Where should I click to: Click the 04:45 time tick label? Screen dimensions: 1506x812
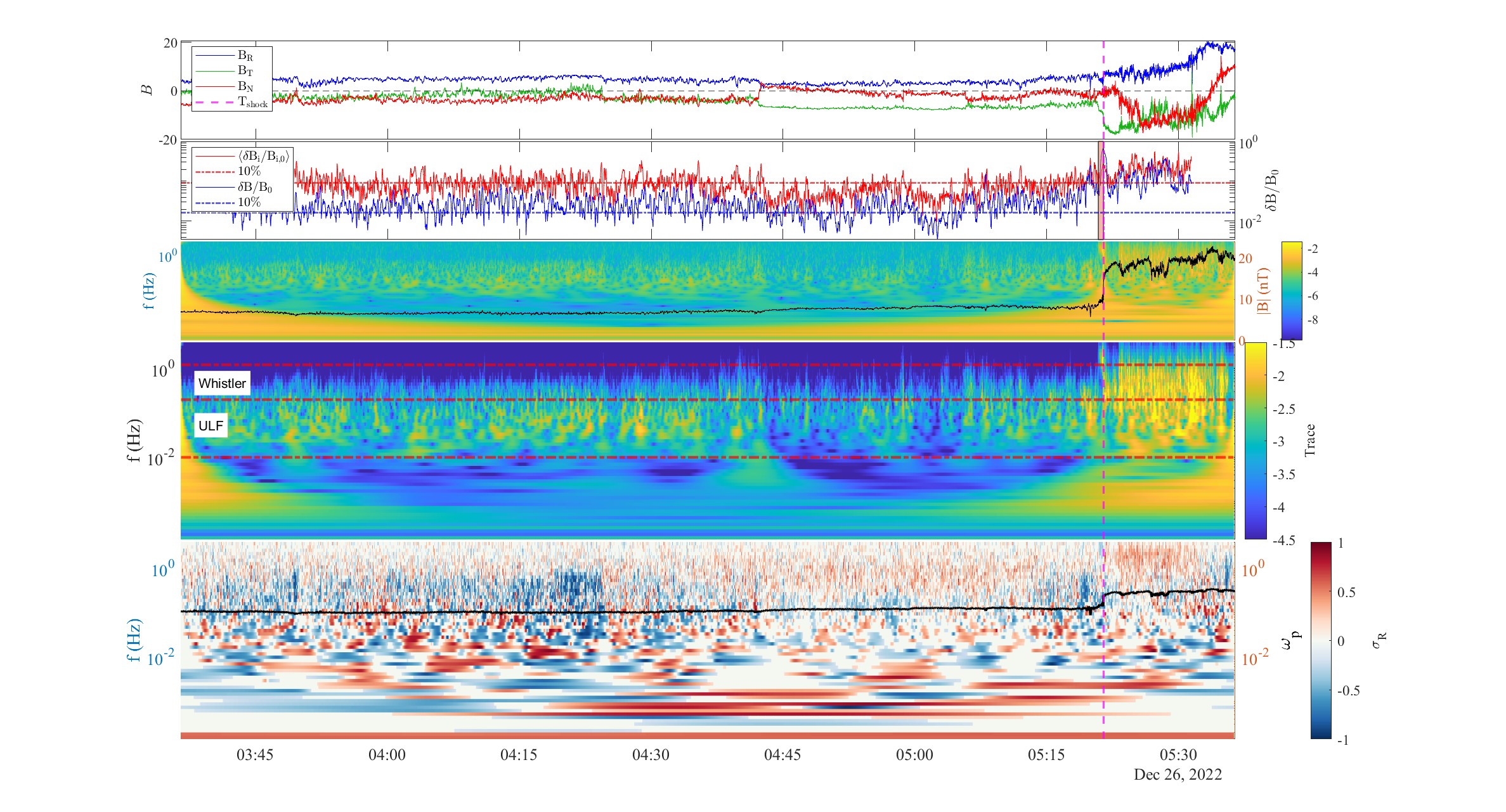point(782,755)
